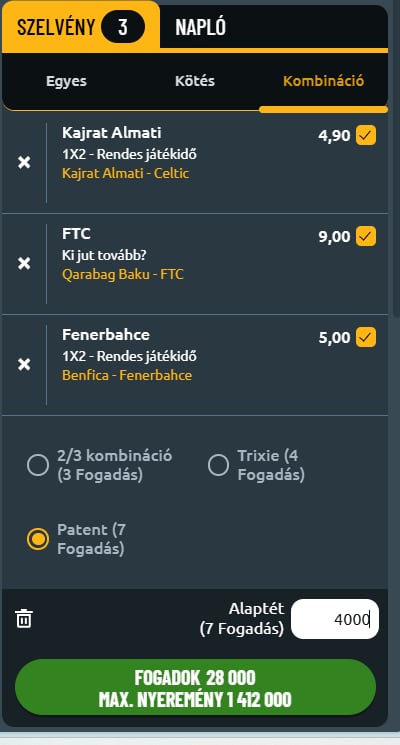Remove the FTC bet with X icon
The height and width of the screenshot is (745, 400).
click(x=24, y=264)
